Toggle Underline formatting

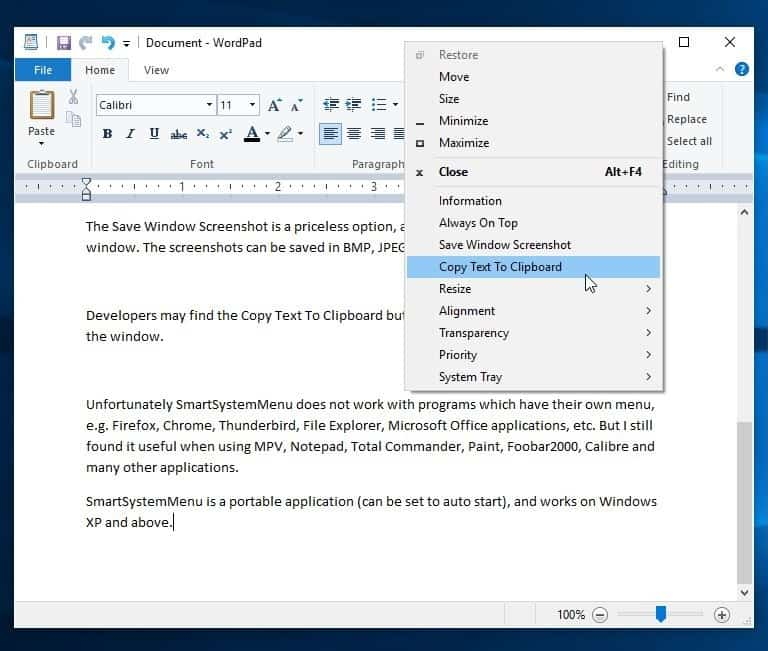(154, 134)
